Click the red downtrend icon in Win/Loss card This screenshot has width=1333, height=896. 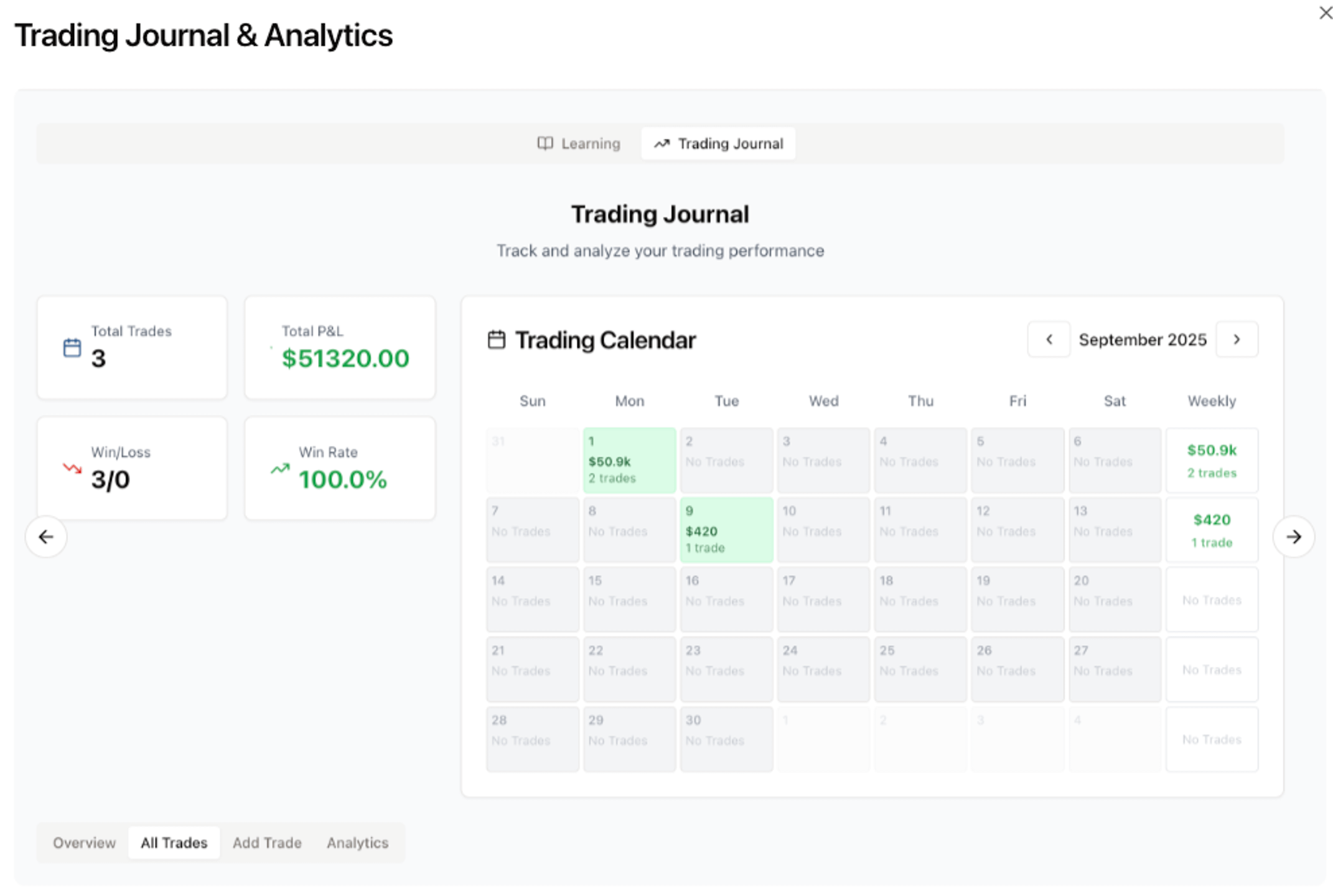pos(72,469)
